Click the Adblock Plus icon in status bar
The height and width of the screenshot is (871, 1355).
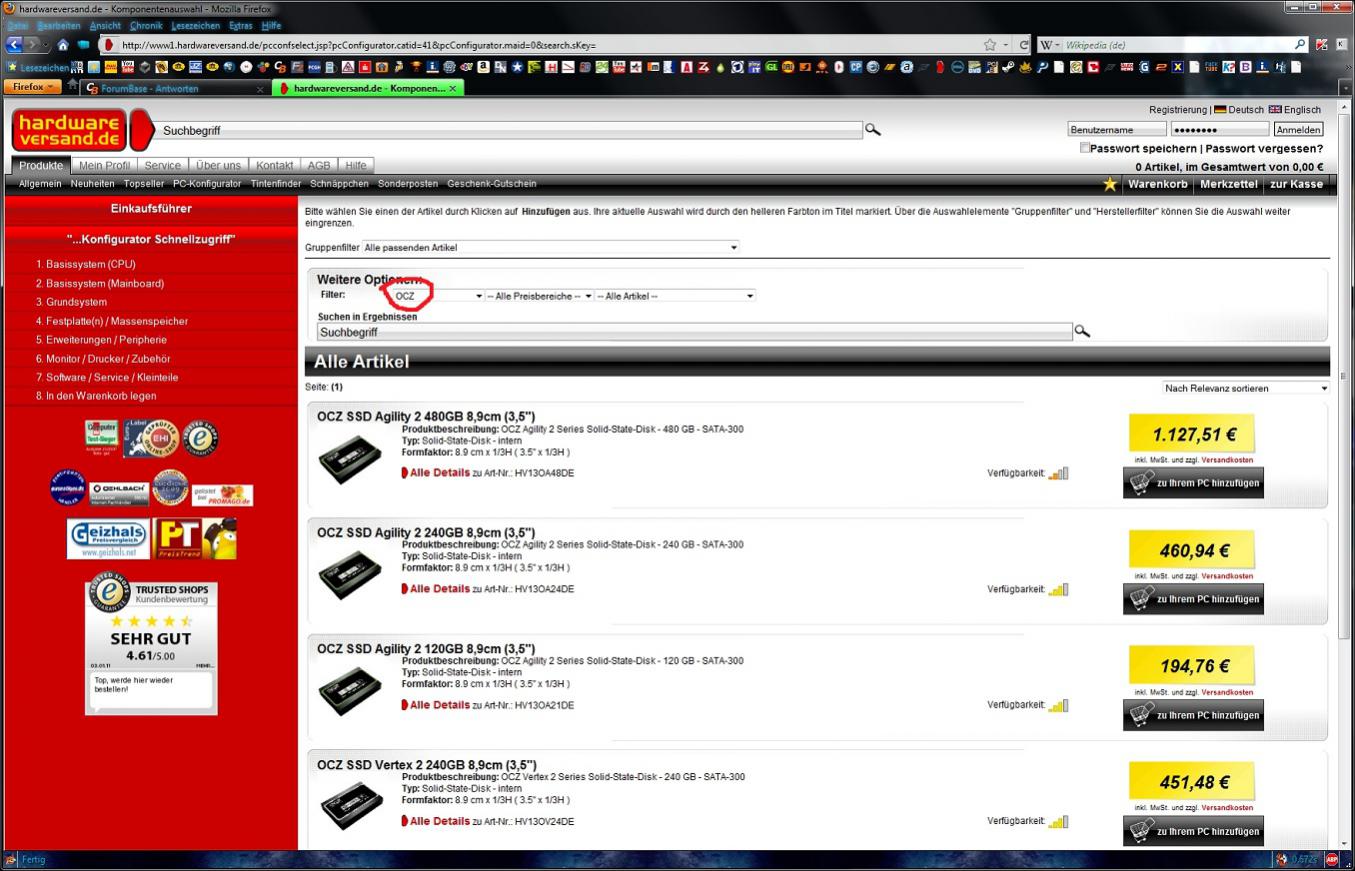coord(1332,859)
